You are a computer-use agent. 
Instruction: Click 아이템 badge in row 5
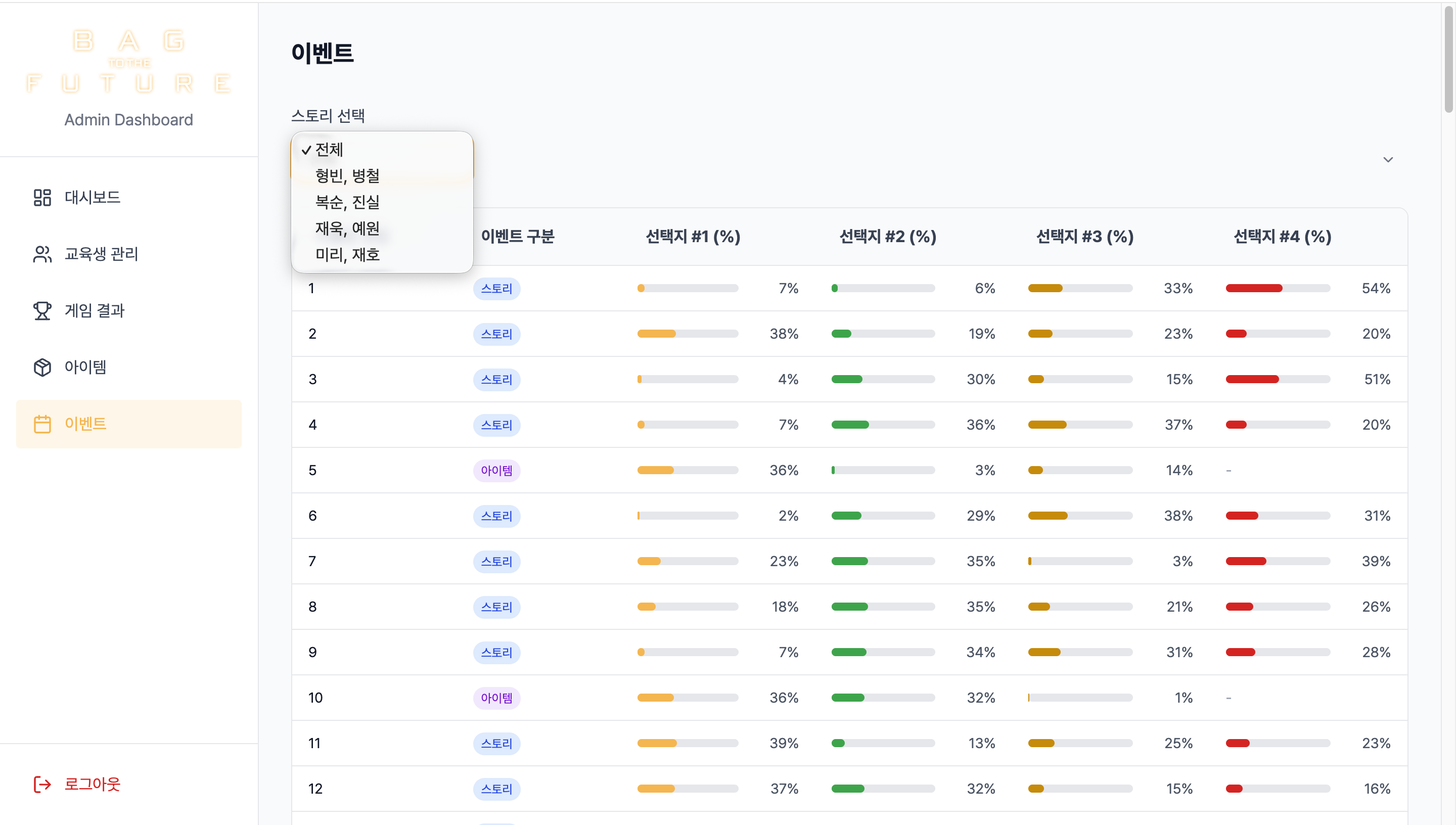(496, 470)
